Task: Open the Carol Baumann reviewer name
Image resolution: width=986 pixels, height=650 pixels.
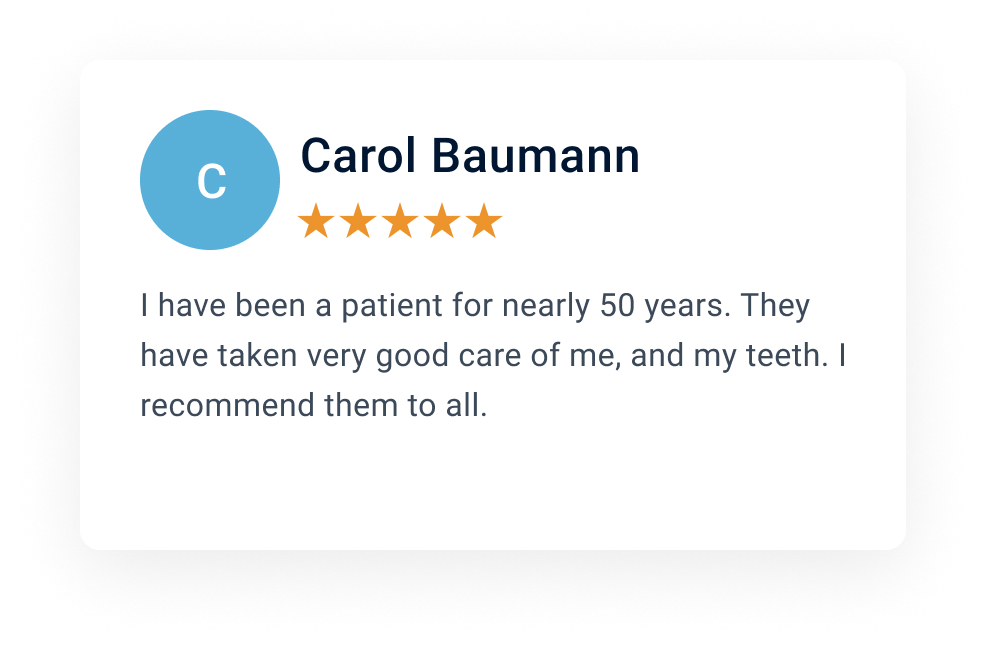Action: [x=470, y=155]
